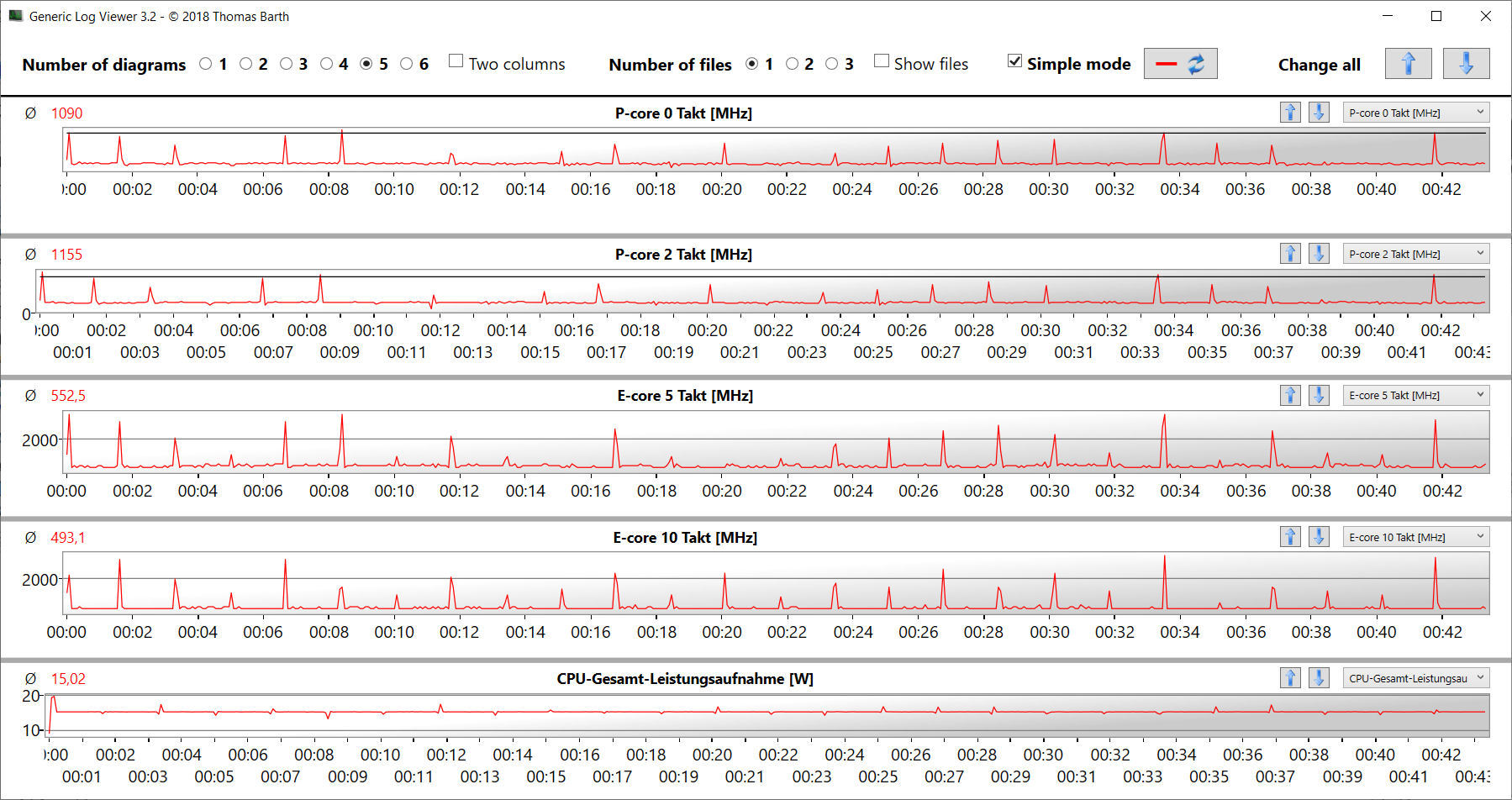1512x800 pixels.
Task: Click the 20 axis label in power chart
Action: 31,696
